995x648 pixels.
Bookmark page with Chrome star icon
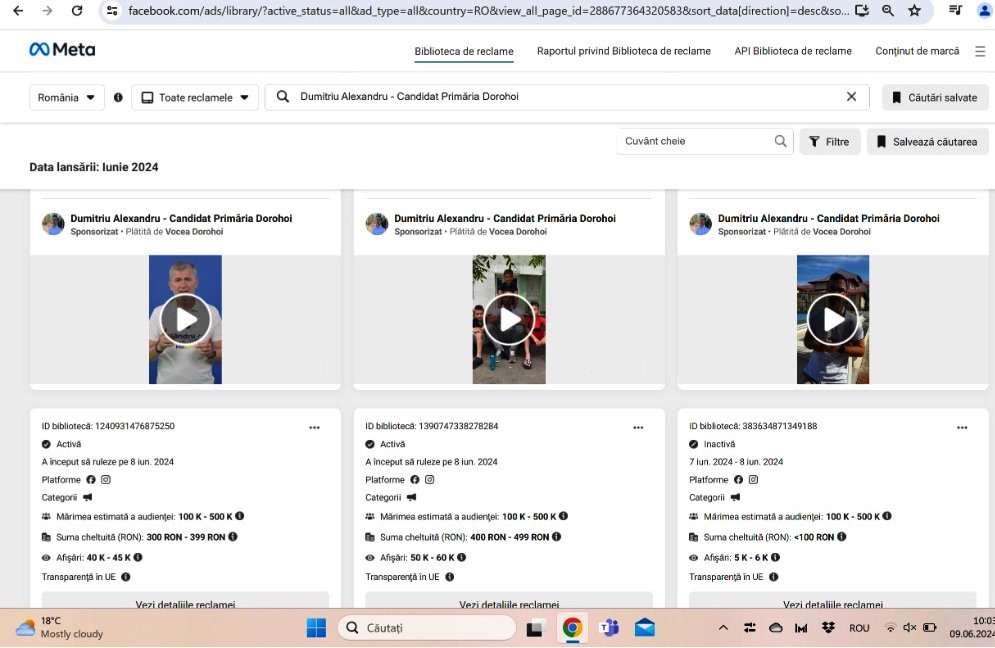point(914,11)
